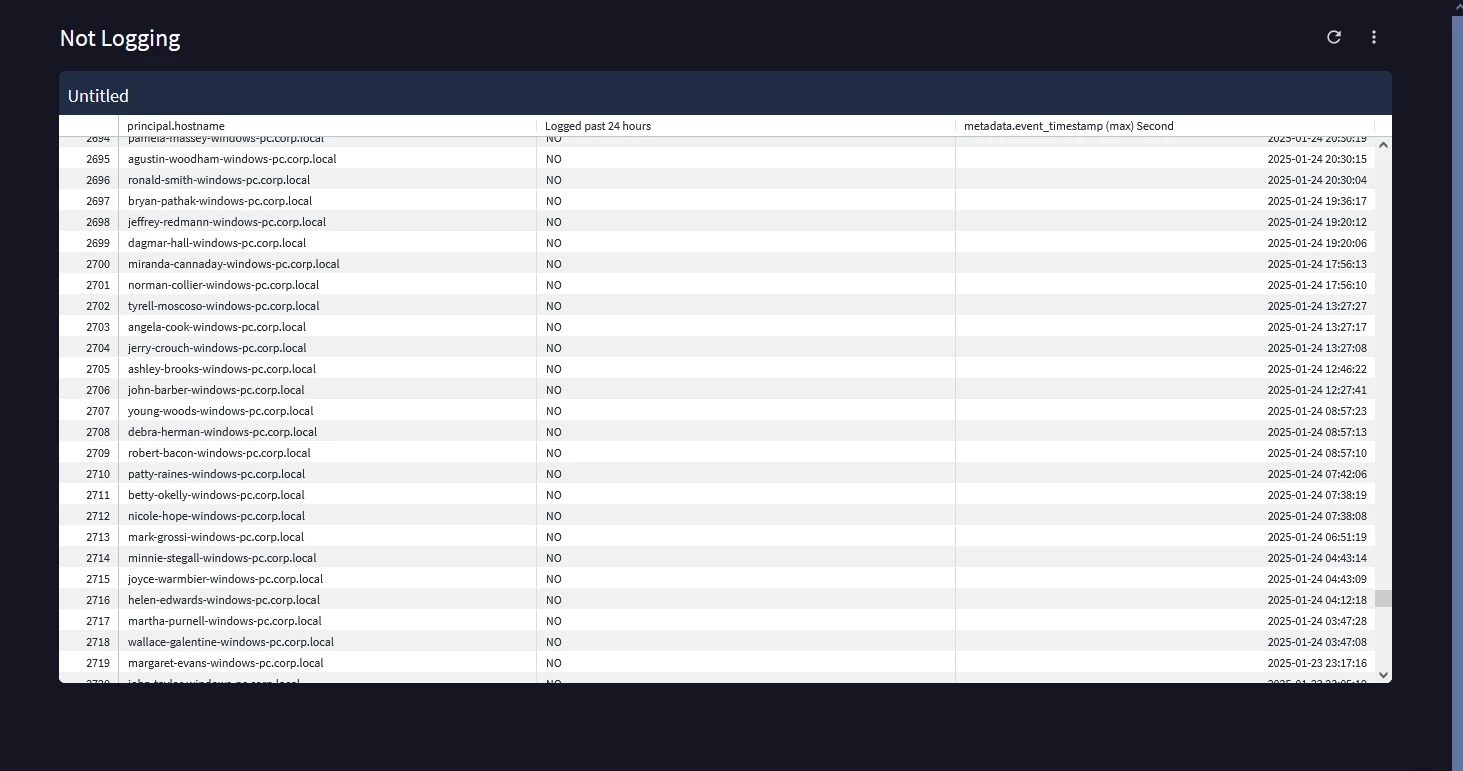Screen dimensions: 1463x771
Task: Click timestamp 2025-01-24 12:46:22
Action: point(1317,369)
